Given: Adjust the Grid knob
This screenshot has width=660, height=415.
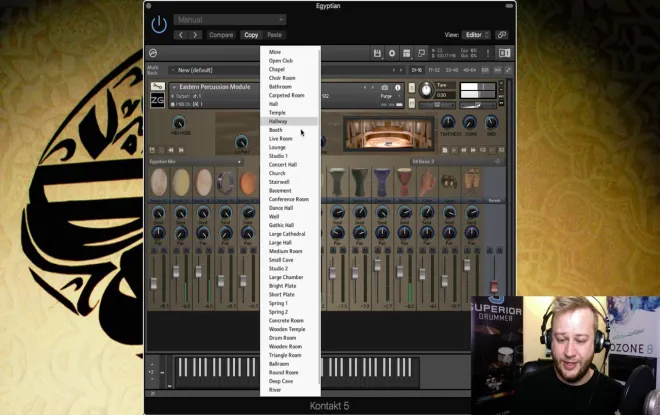Looking at the screenshot, I should click(491, 122).
